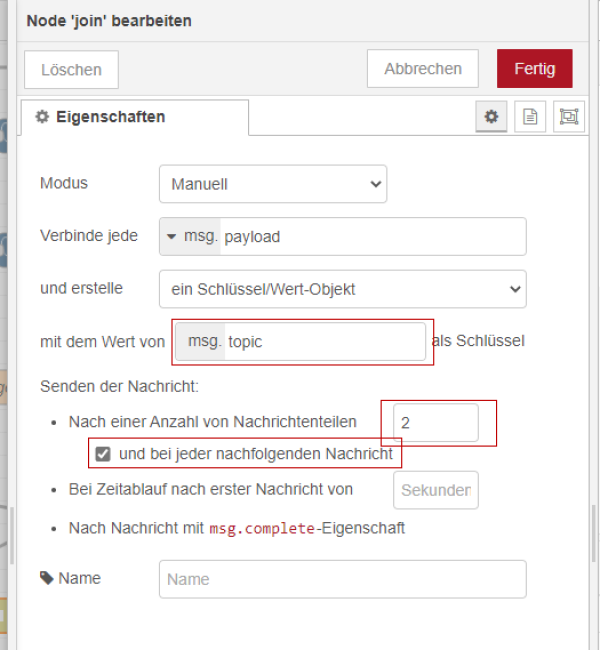Click the payload text field
The image size is (600, 650).
370,237
